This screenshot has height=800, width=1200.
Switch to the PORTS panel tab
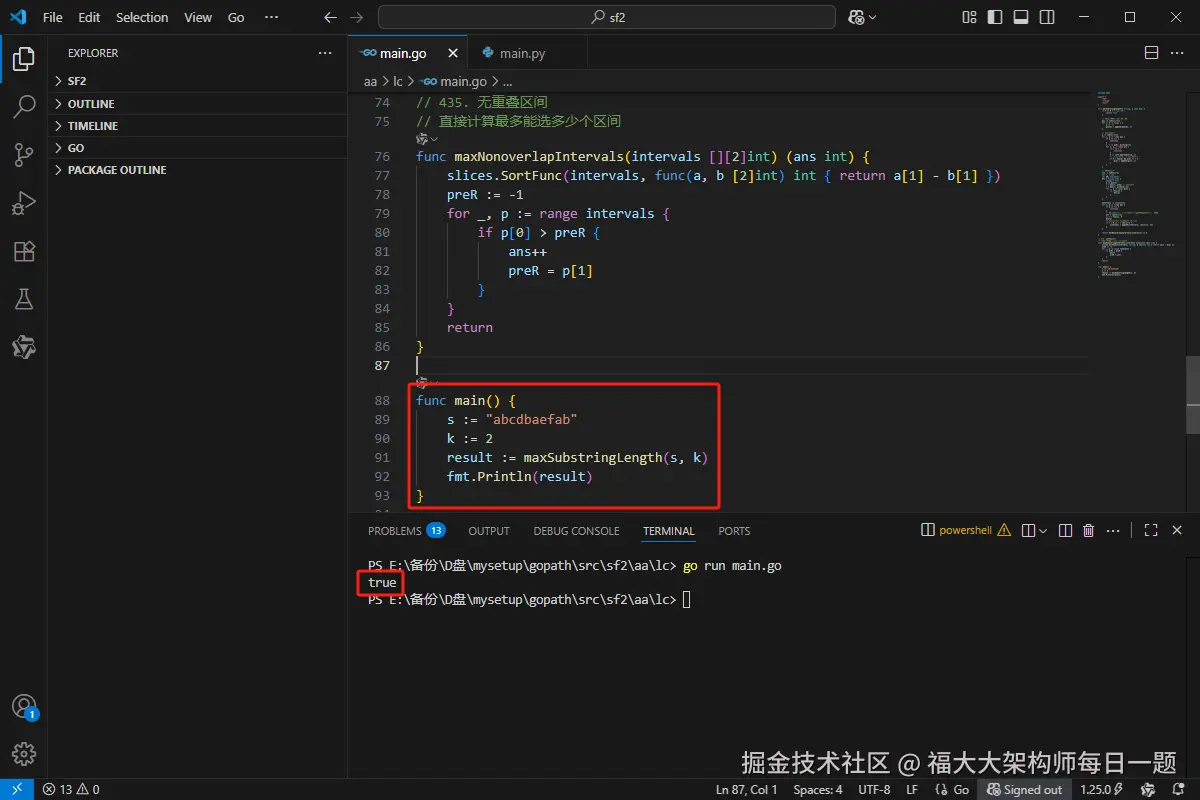(734, 531)
